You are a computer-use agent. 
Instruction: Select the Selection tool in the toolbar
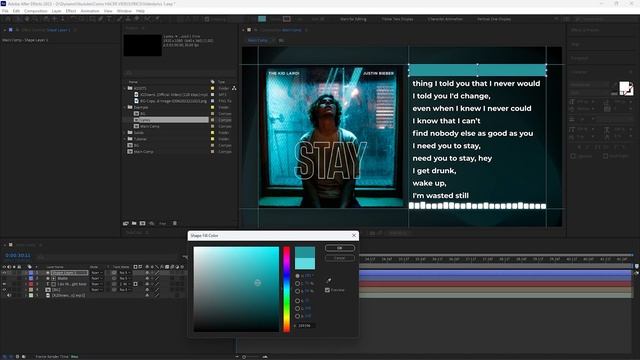(18, 19)
